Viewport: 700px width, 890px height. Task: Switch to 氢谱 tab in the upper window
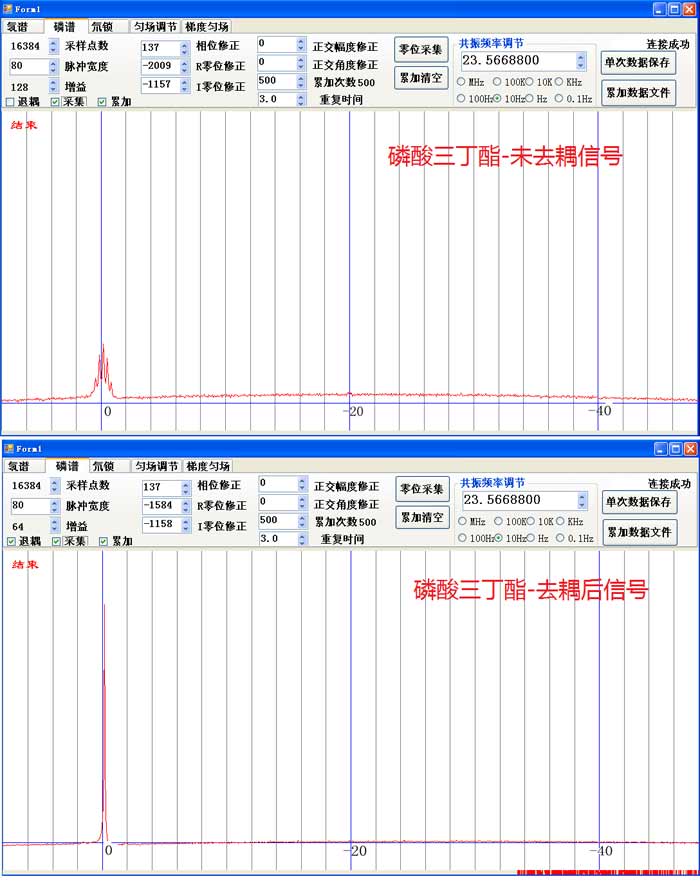pyautogui.click(x=19, y=27)
